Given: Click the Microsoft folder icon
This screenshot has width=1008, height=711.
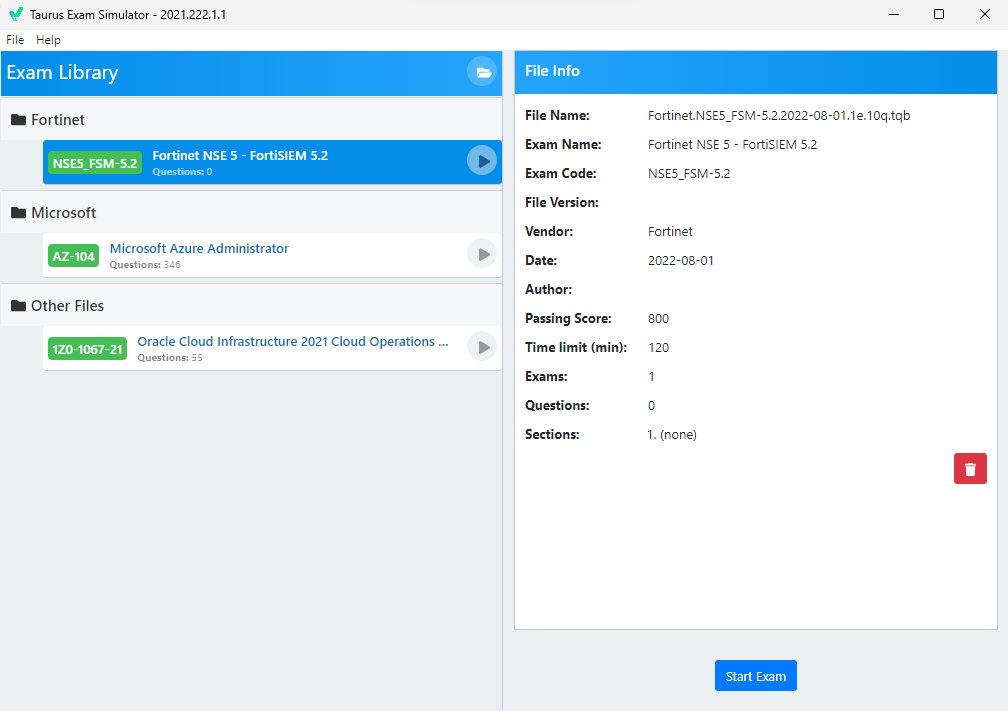Looking at the screenshot, I should pyautogui.click(x=19, y=213).
